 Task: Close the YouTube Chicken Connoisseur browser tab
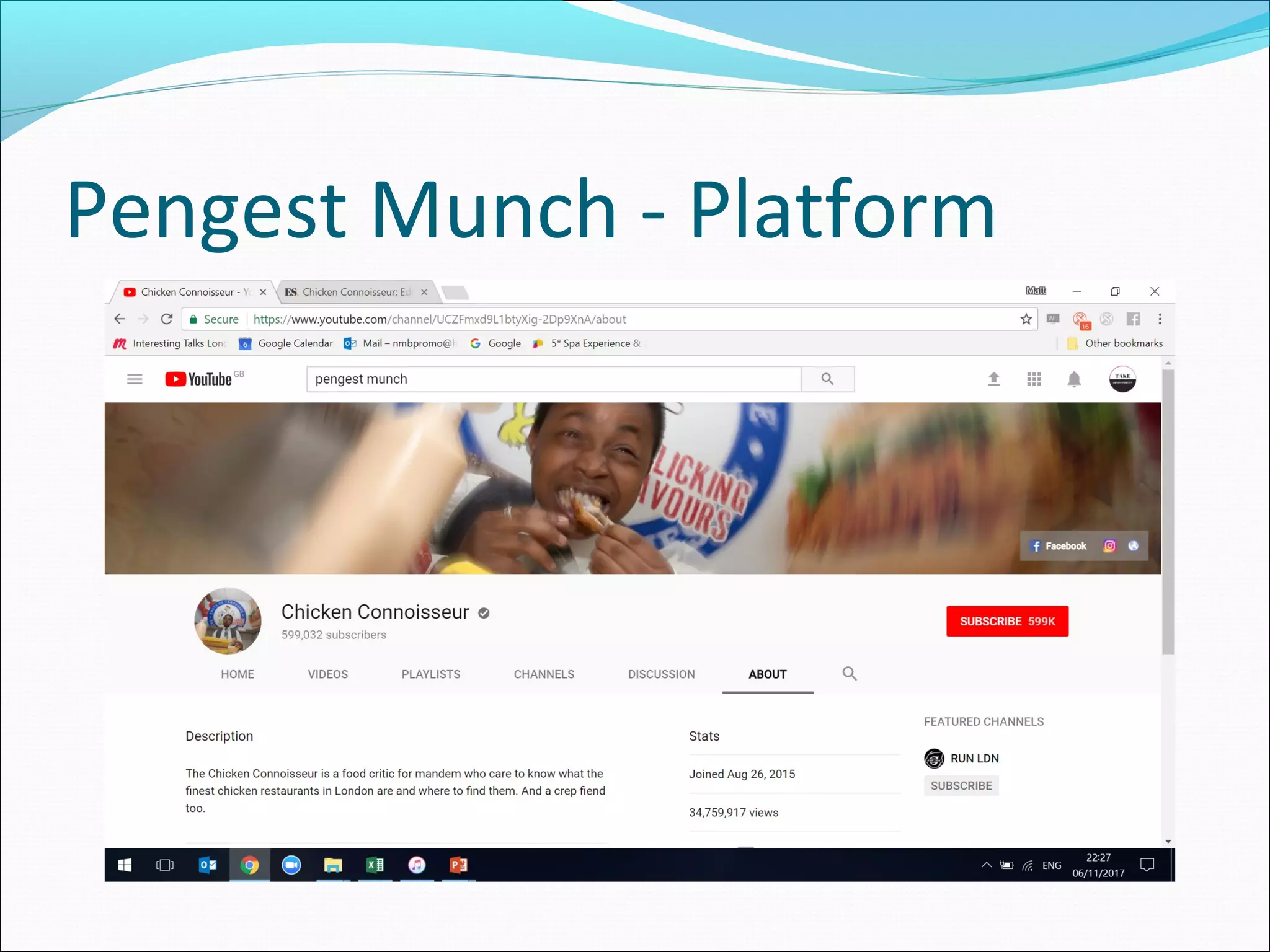click(x=263, y=292)
